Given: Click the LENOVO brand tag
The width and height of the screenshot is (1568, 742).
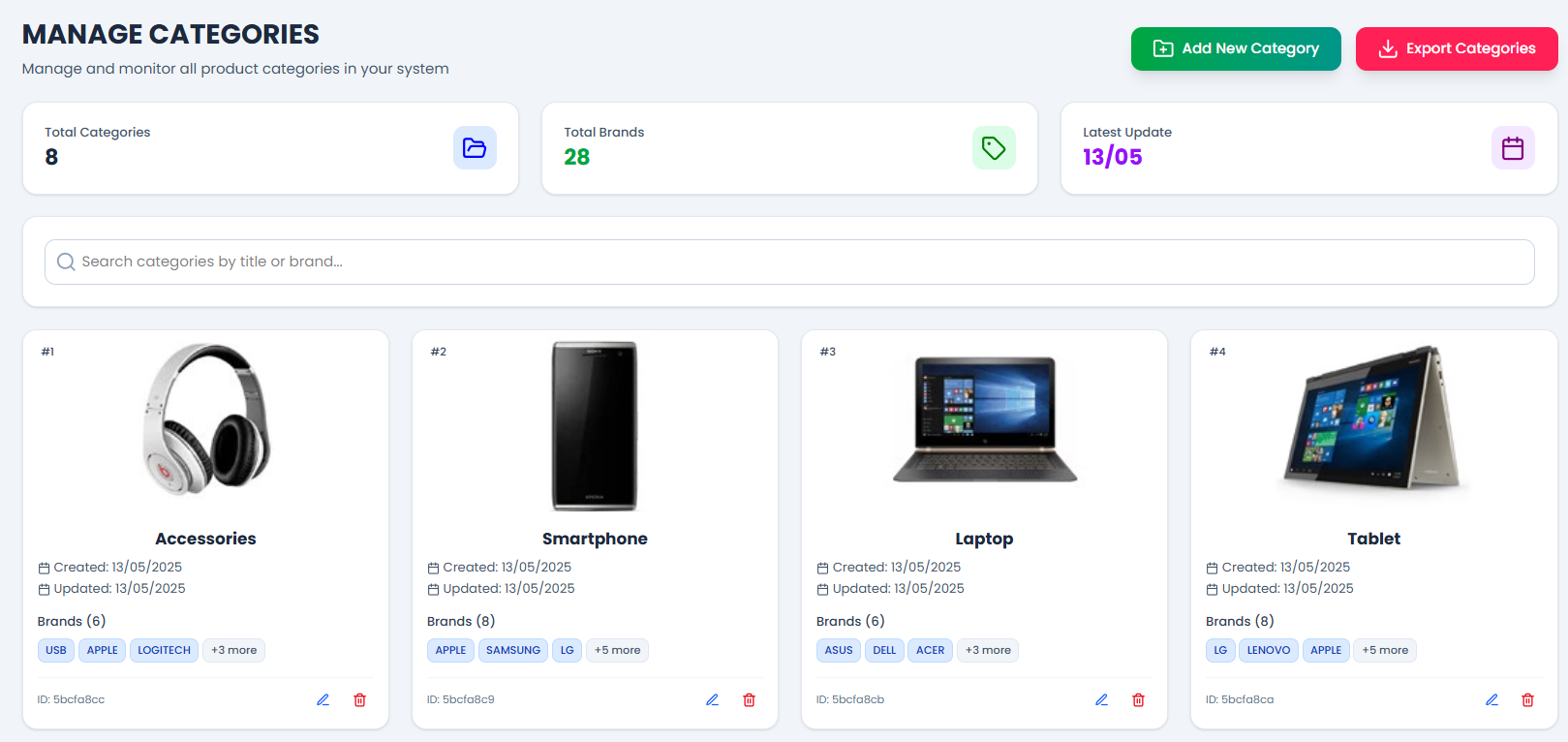Looking at the screenshot, I should coord(1269,650).
